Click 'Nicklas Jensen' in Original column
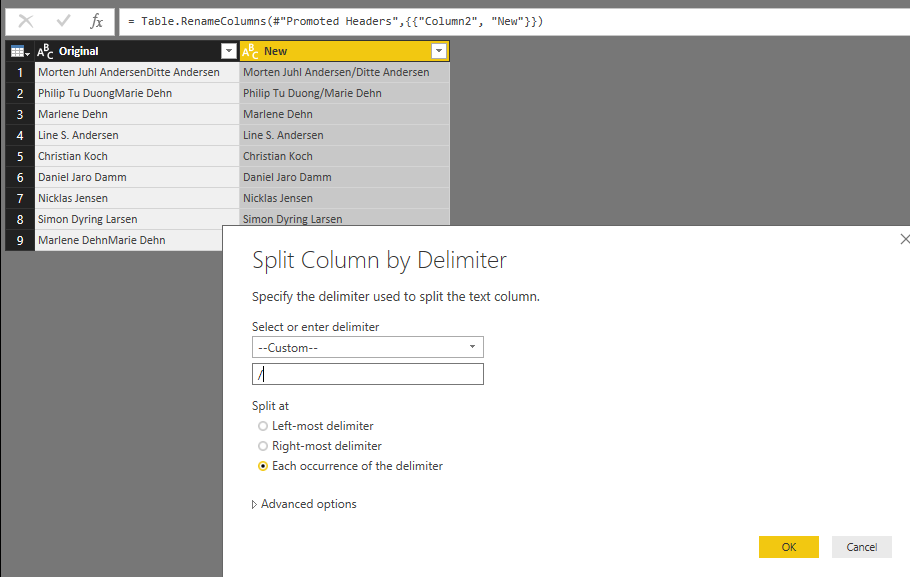Viewport: 910px width, 577px height. point(137,198)
